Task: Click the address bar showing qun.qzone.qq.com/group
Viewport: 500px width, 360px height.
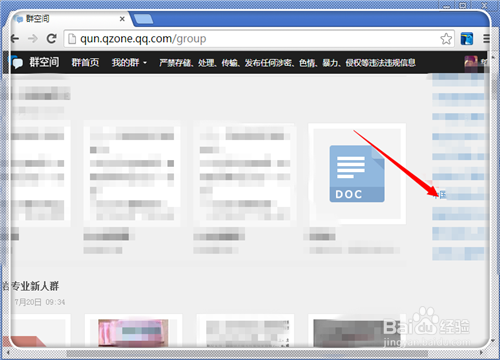Action: point(253,39)
